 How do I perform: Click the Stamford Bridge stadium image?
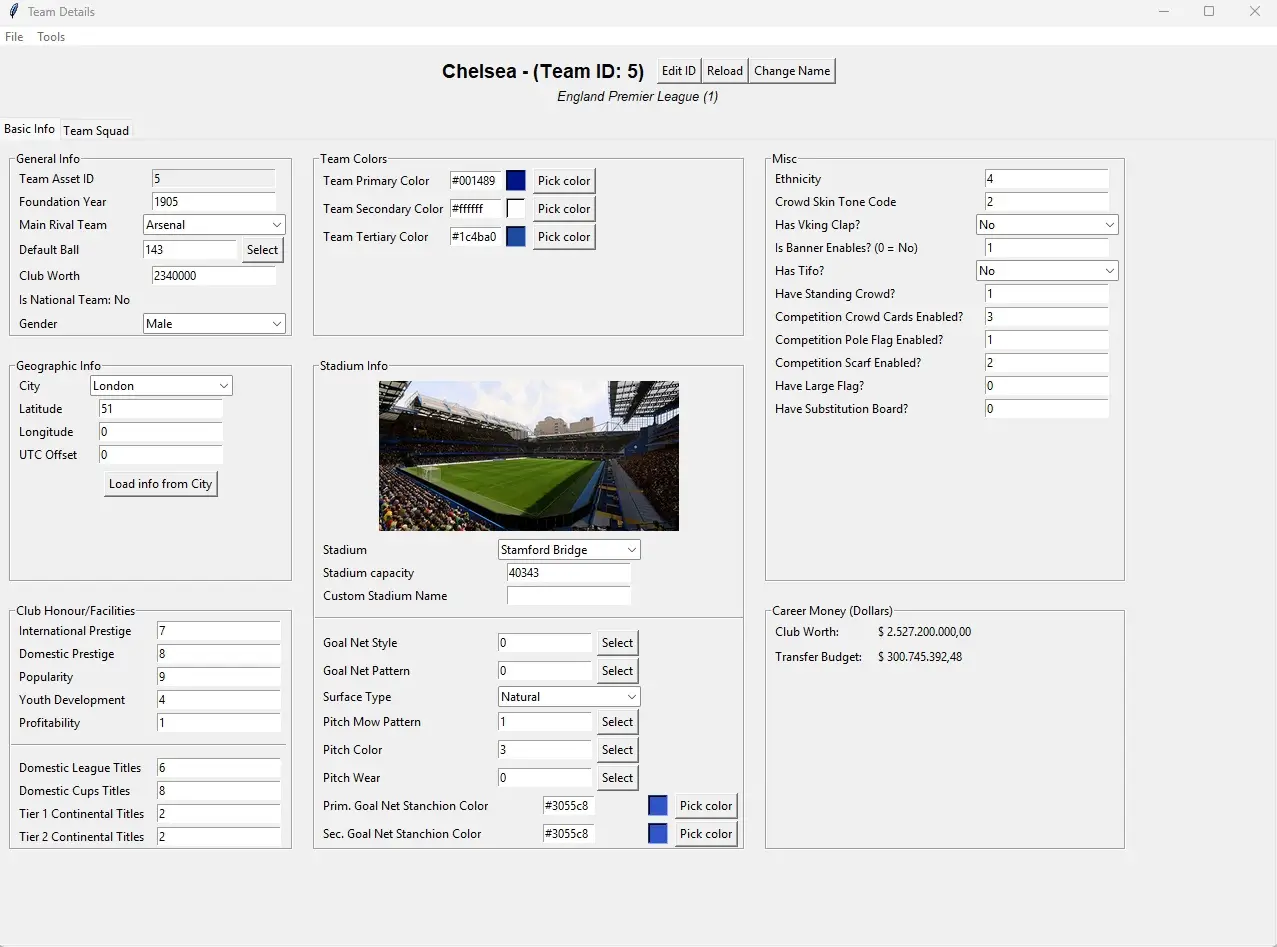tap(529, 456)
